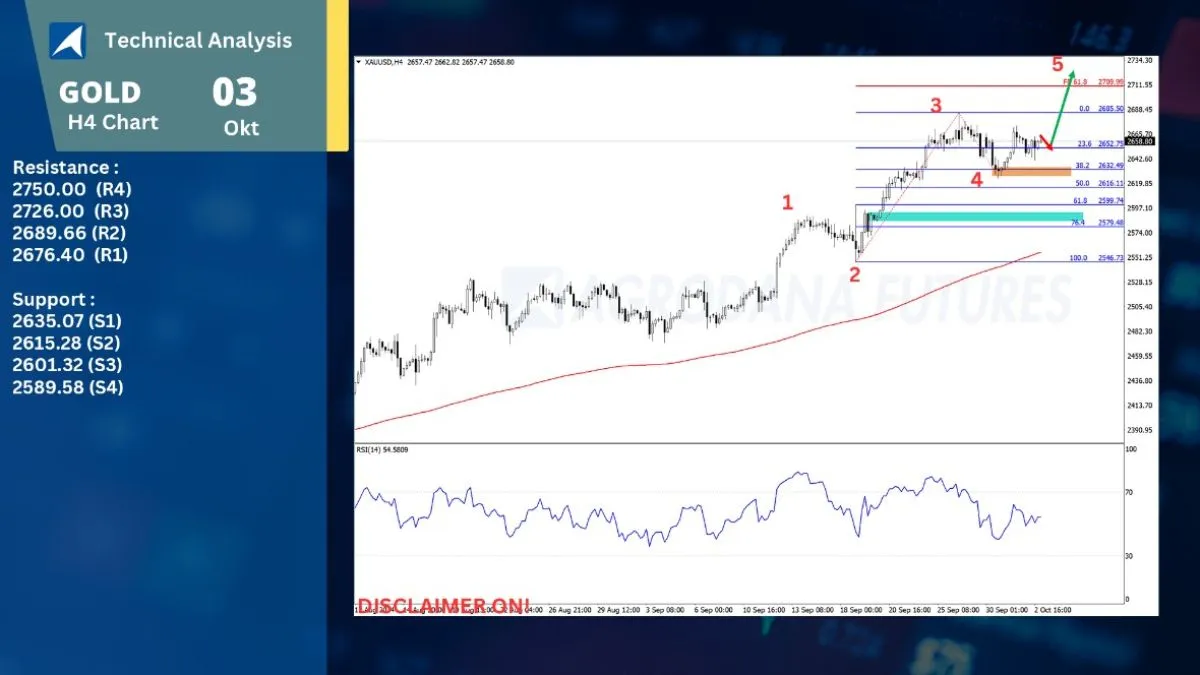Screen dimensions: 1200x675
Task: Click the 'GOLD' title
Action: 100,93
